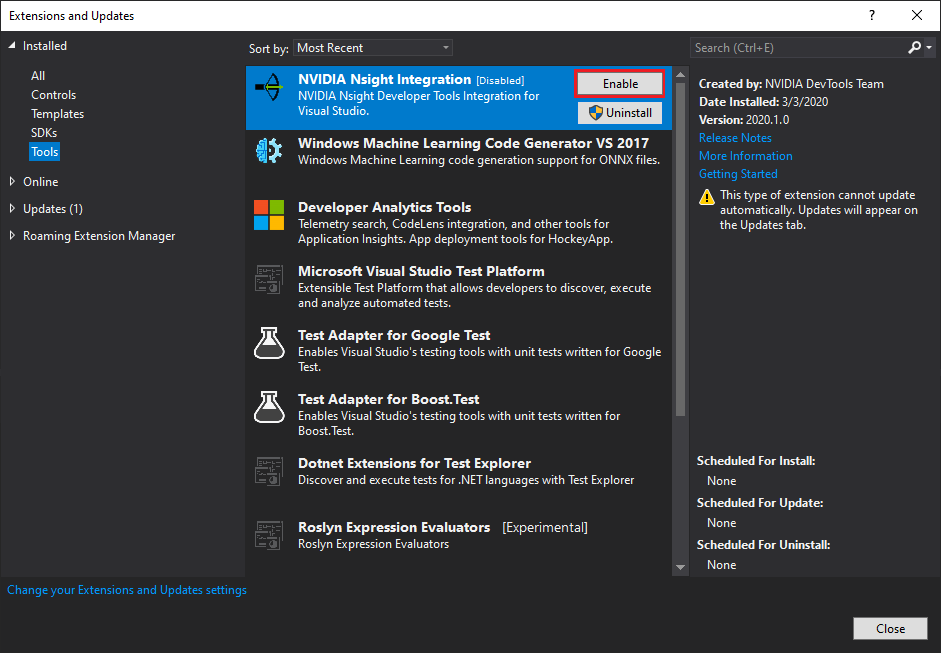Click the Test Adapter for Boost.Test flask icon
The height and width of the screenshot is (653, 941).
tap(269, 407)
